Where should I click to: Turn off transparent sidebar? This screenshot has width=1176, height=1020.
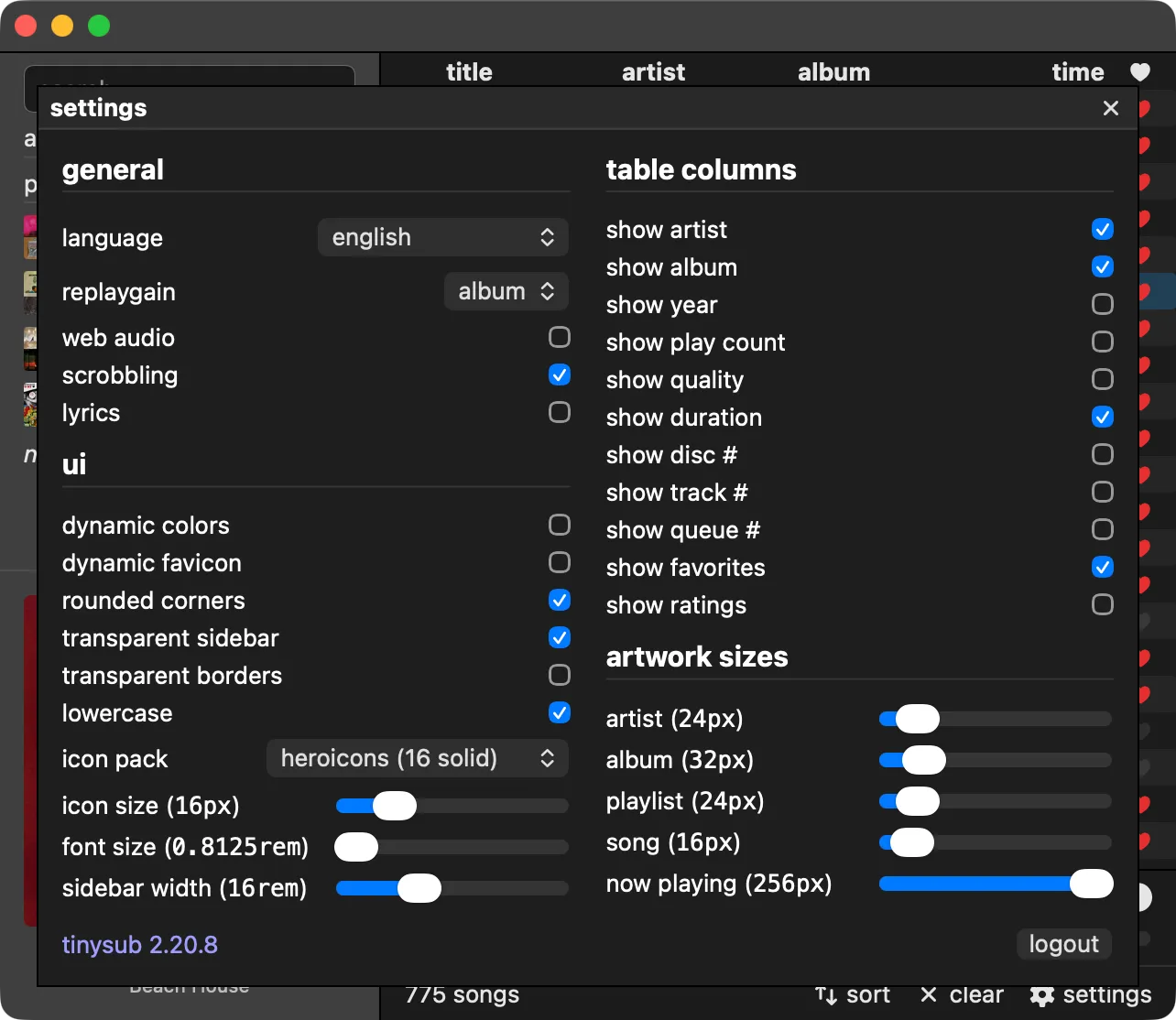[x=560, y=637]
